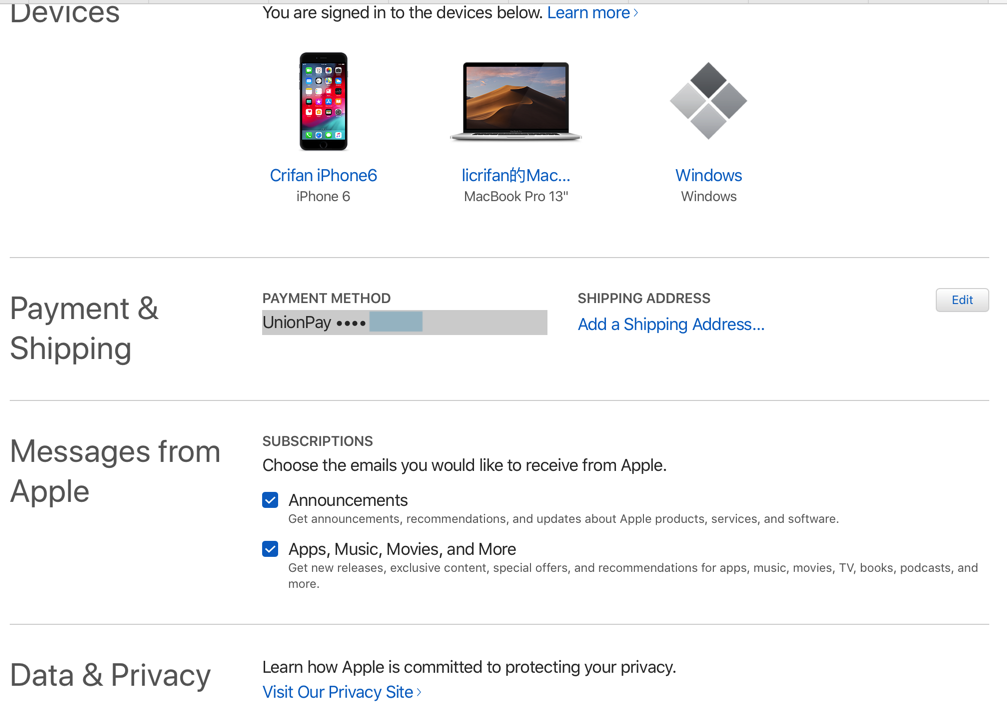The image size is (1007, 719).
Task: Uncheck the Apps, Music, Movies, and More checkbox
Action: (270, 549)
